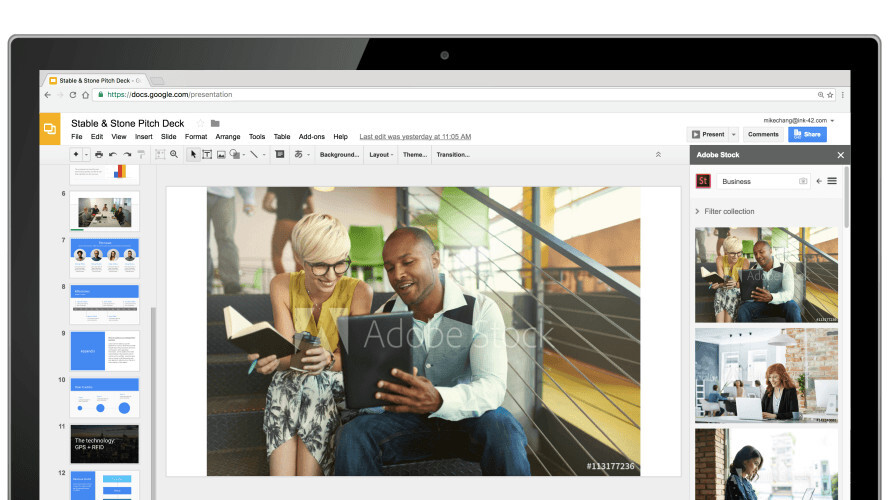Click the camera visual search icon
The width and height of the screenshot is (889, 500).
[803, 182]
